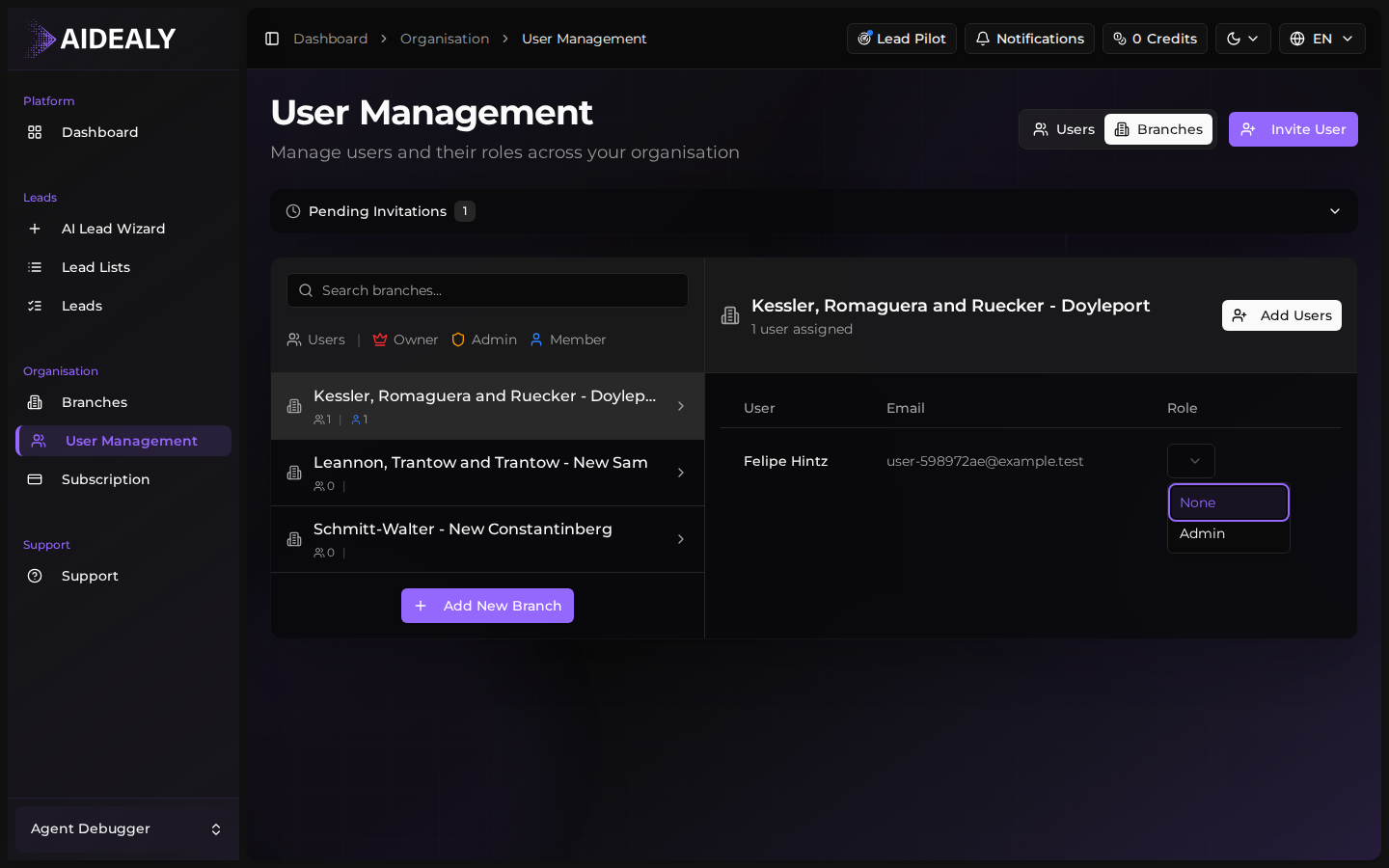Click User Management breadcrumb text
Screen dimensions: 1389x868
[x=584, y=39]
